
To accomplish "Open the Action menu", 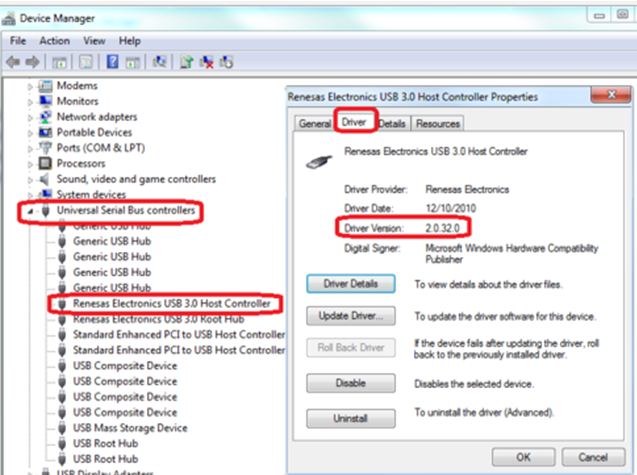I will (54, 41).
